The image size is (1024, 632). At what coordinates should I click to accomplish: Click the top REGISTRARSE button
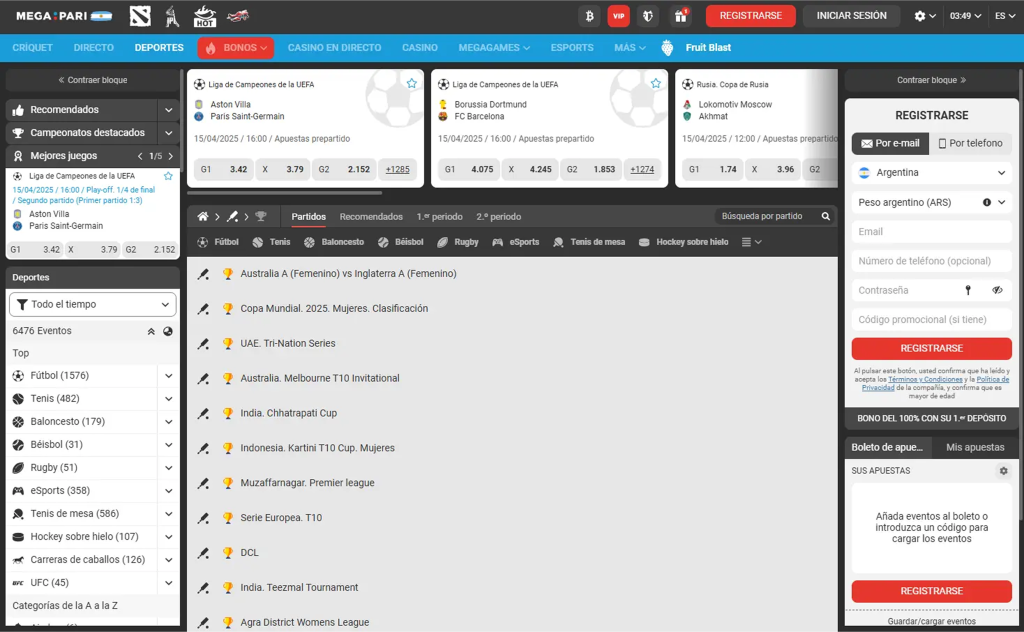click(750, 16)
